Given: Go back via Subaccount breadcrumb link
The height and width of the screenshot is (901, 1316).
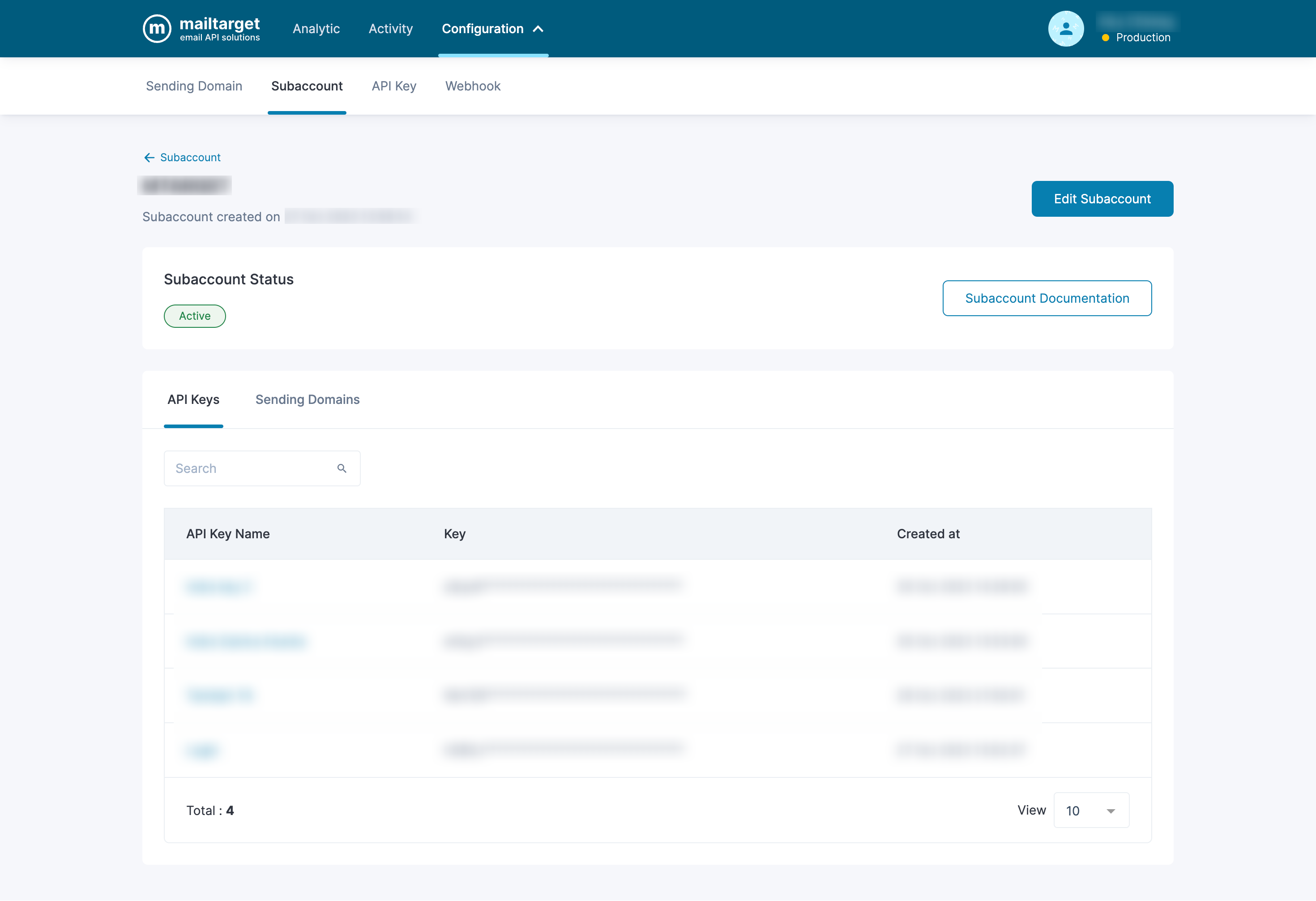Looking at the screenshot, I should click(x=190, y=158).
